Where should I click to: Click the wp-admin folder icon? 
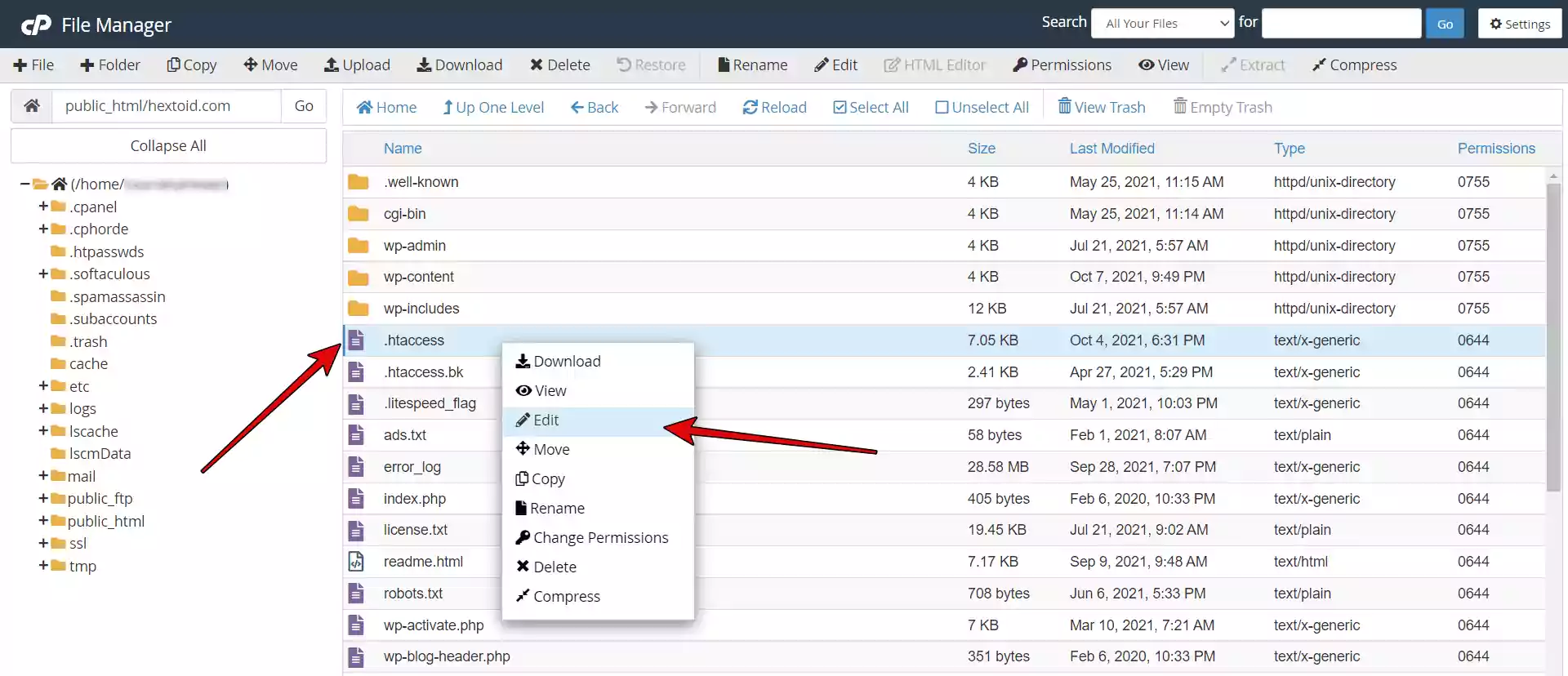click(358, 246)
